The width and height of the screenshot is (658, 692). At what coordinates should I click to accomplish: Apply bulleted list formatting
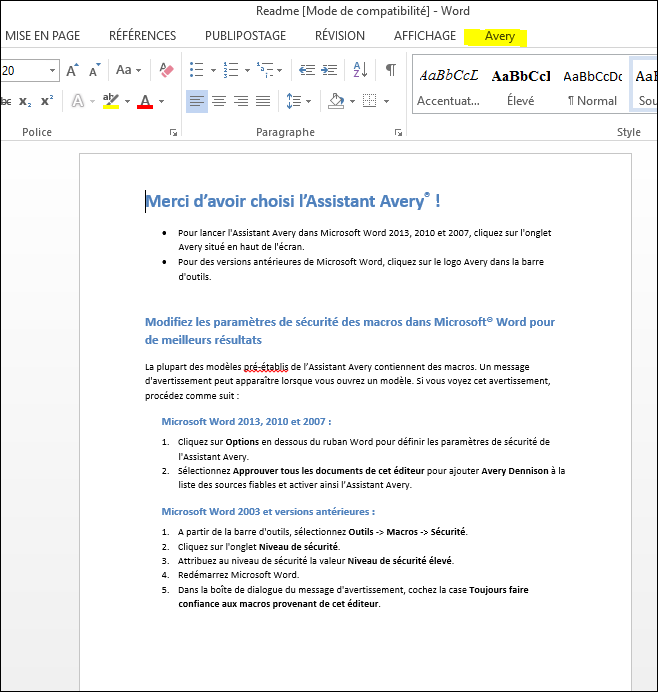tap(196, 70)
